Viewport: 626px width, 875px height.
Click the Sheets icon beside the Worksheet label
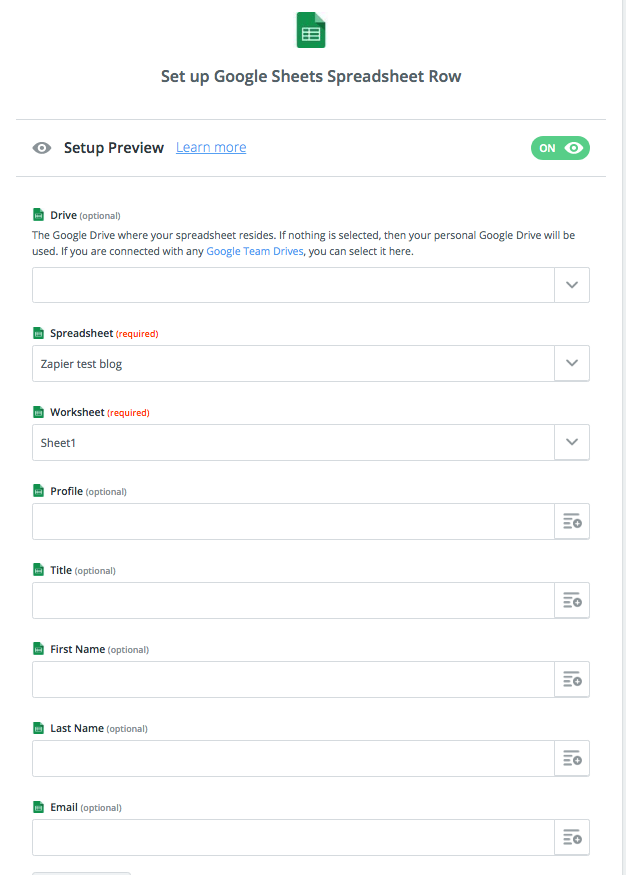point(40,411)
